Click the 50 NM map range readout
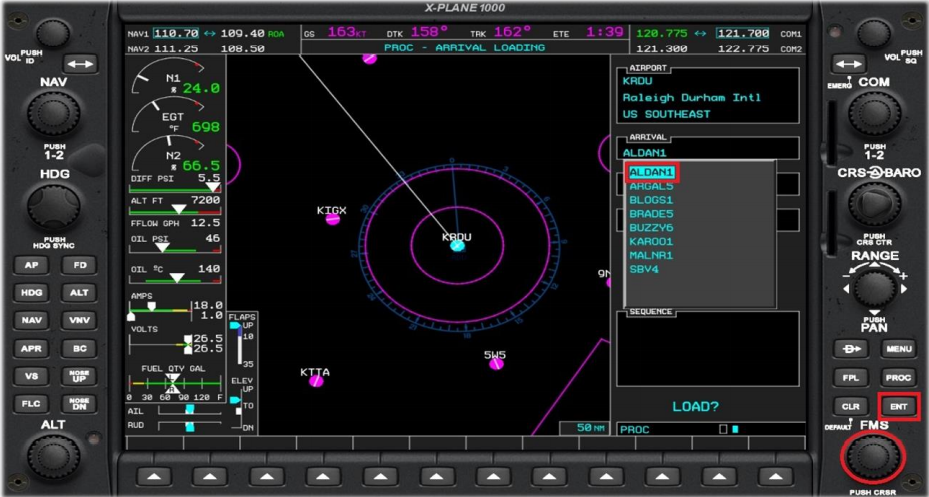Image resolution: width=929 pixels, height=497 pixels. (584, 428)
